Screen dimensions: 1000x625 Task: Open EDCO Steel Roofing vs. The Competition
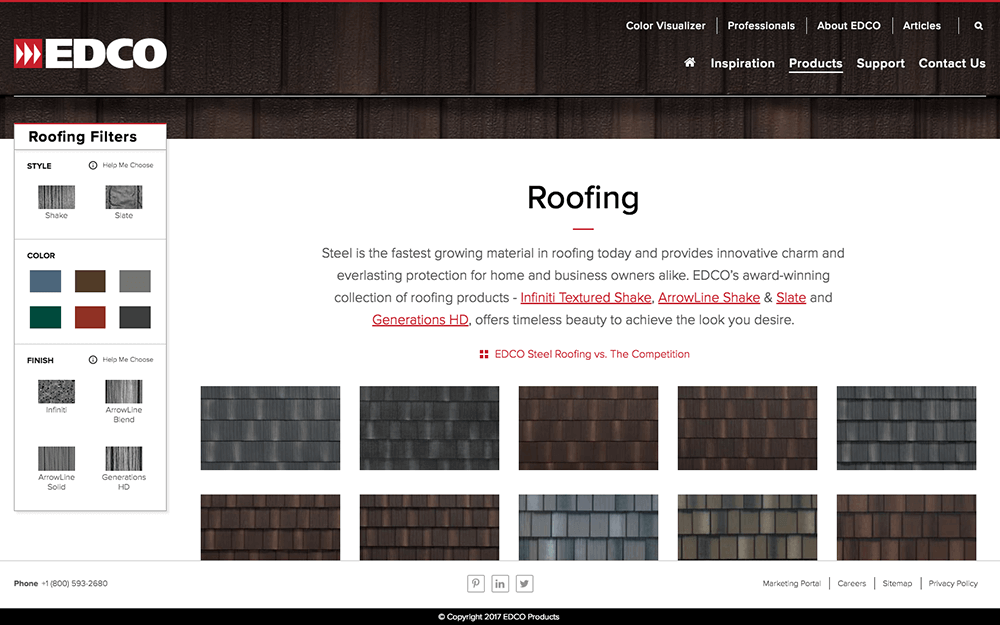tap(592, 354)
